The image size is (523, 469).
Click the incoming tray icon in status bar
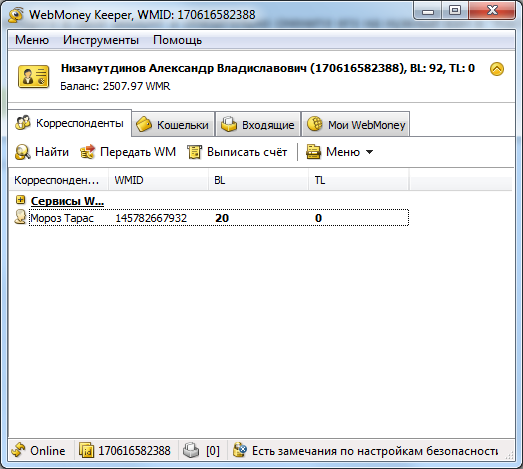click(191, 450)
